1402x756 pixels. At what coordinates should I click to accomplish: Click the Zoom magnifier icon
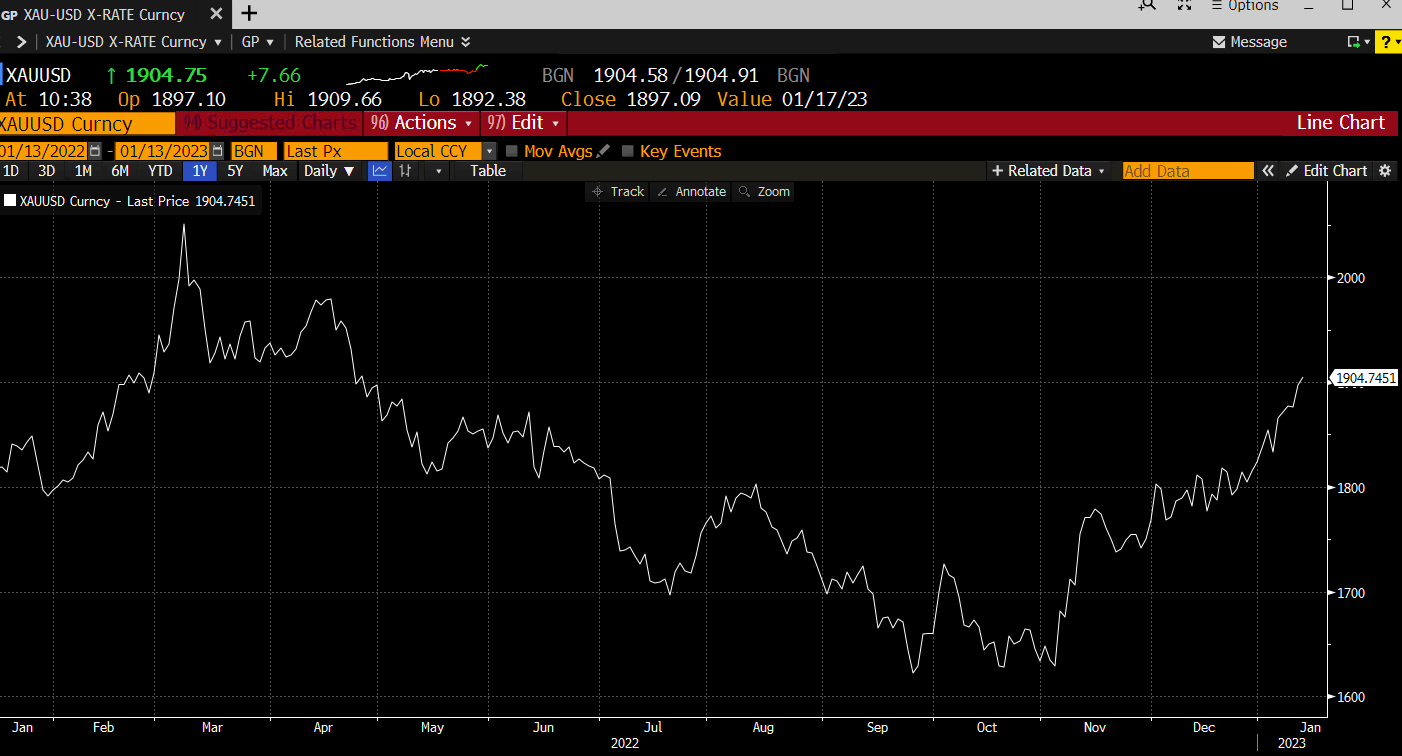tap(744, 191)
